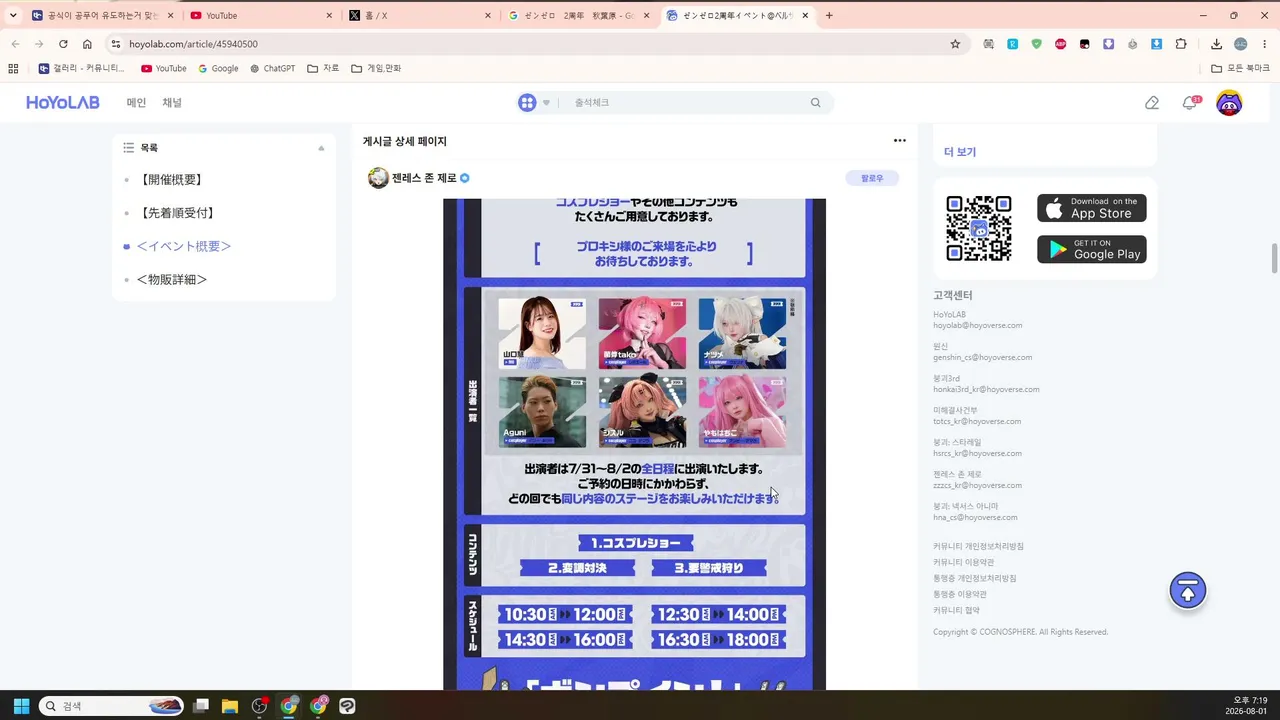1280x720 pixels.
Task: Open the three-dot post options menu
Action: [x=899, y=141]
